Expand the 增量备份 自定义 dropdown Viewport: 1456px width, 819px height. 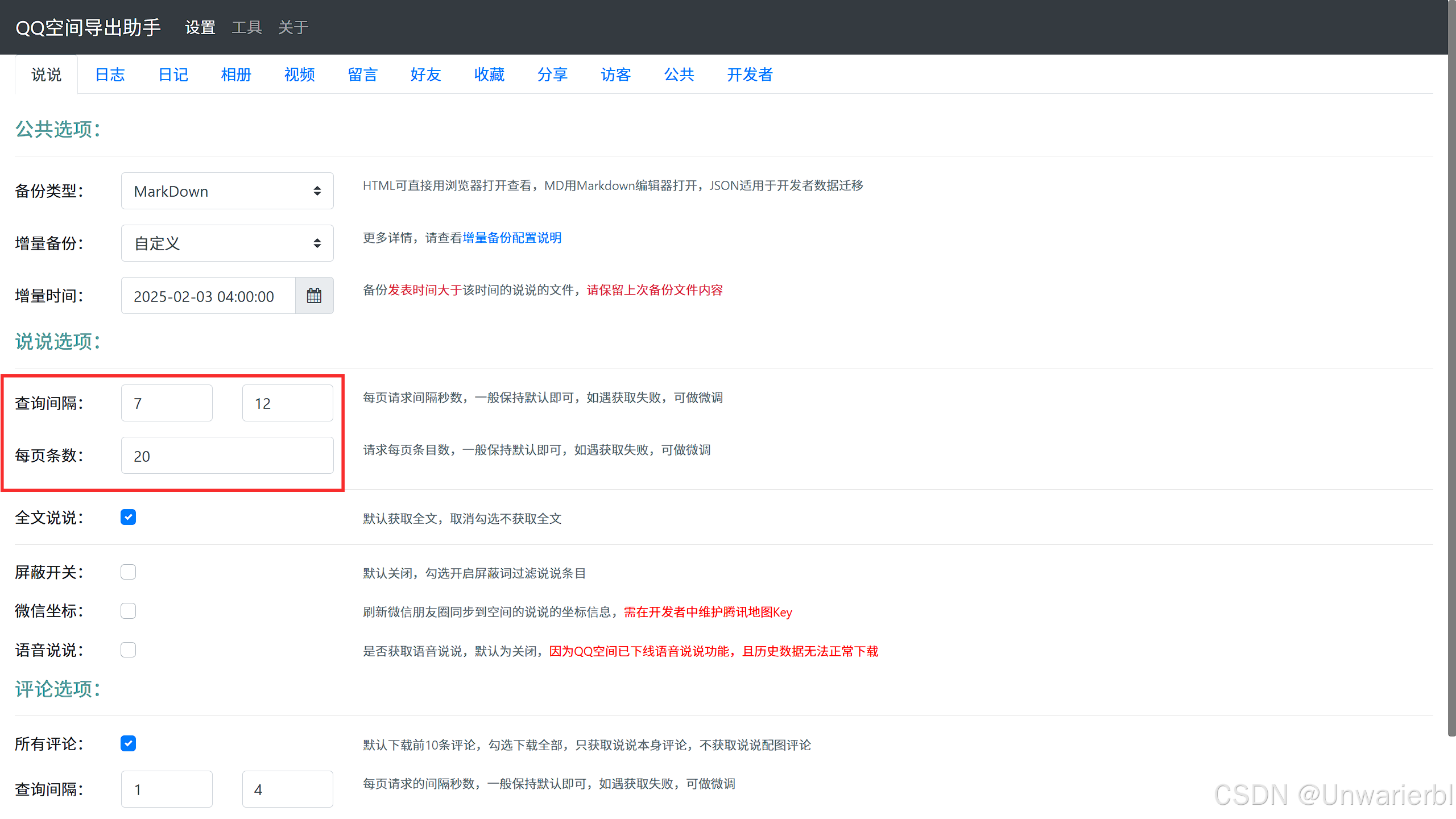coord(227,243)
